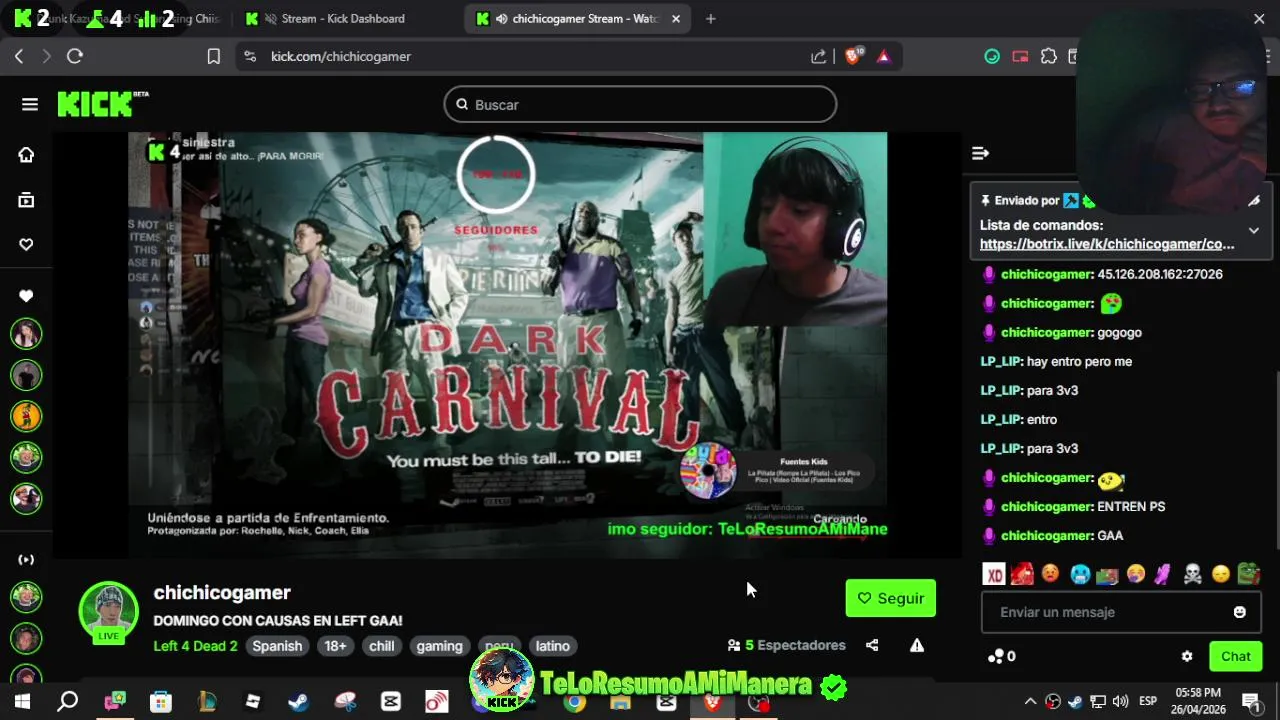1280x720 pixels.
Task: Focus the Buscar search field
Action: pos(640,105)
